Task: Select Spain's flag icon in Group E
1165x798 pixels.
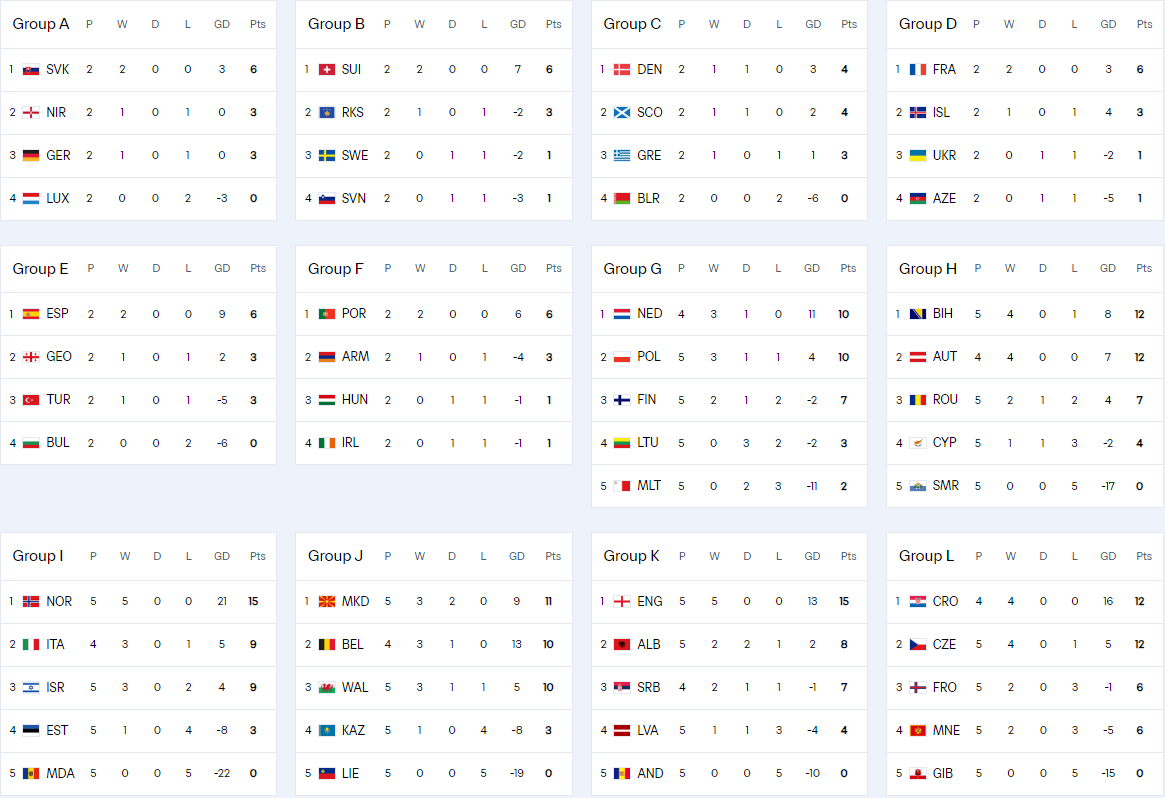Action: point(31,314)
